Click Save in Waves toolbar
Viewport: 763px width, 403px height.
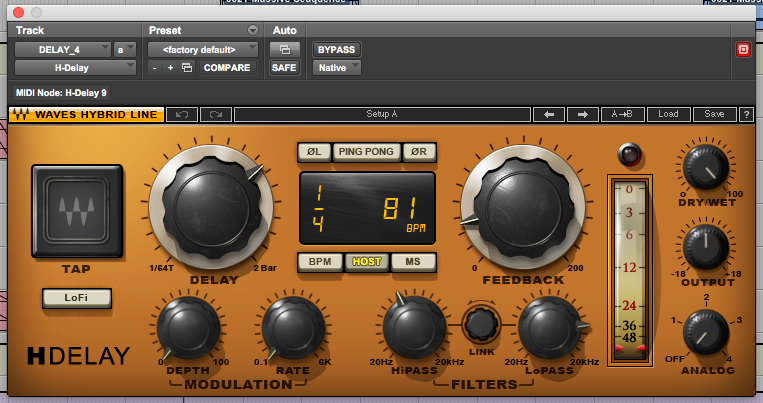pos(714,115)
